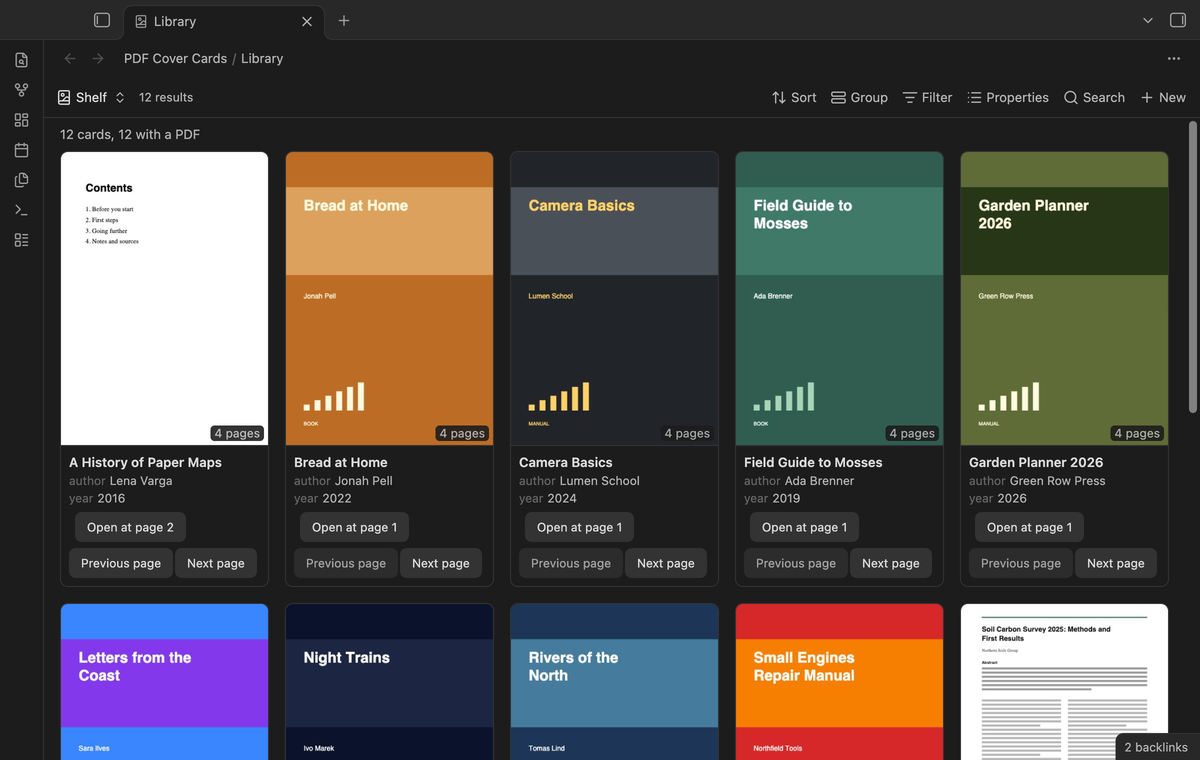Image resolution: width=1200 pixels, height=760 pixels.
Task: Open the Properties menu
Action: coord(1008,97)
